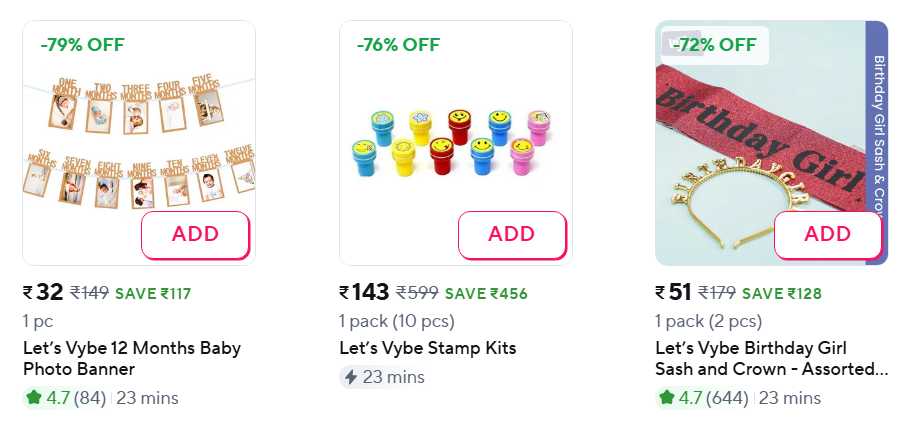Open Let's Vybe Birthday Girl Sash and Crown title
This screenshot has height=436, width=914.
point(771,359)
